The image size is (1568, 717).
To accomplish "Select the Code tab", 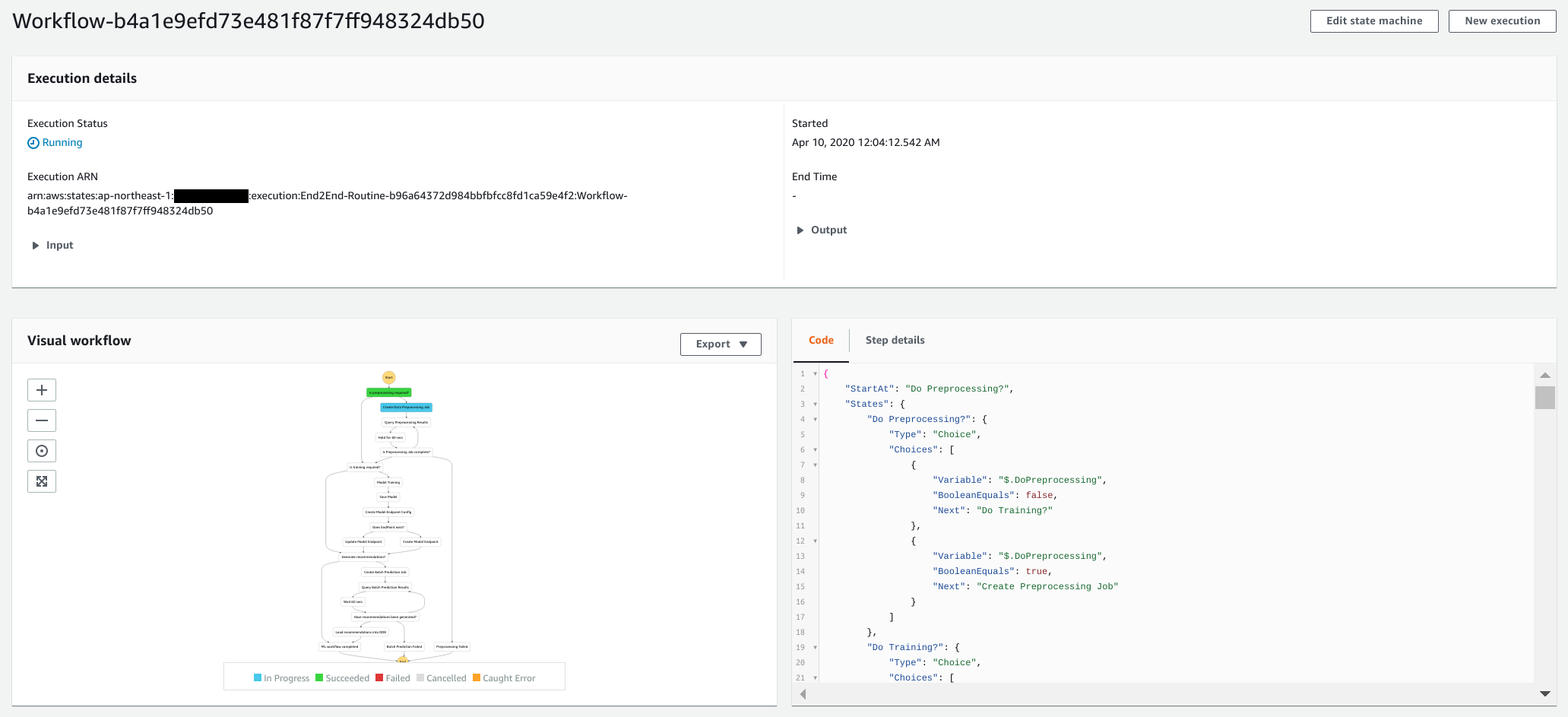I will [821, 340].
